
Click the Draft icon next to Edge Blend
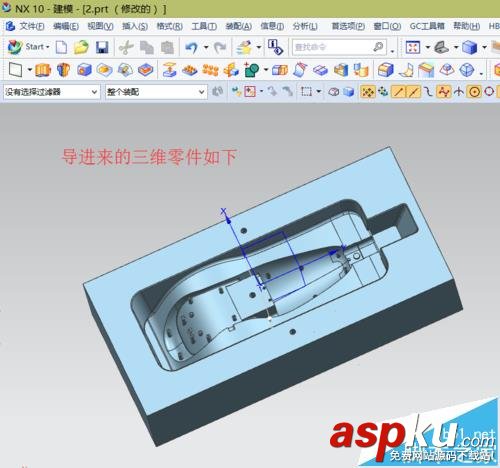[x=406, y=70]
